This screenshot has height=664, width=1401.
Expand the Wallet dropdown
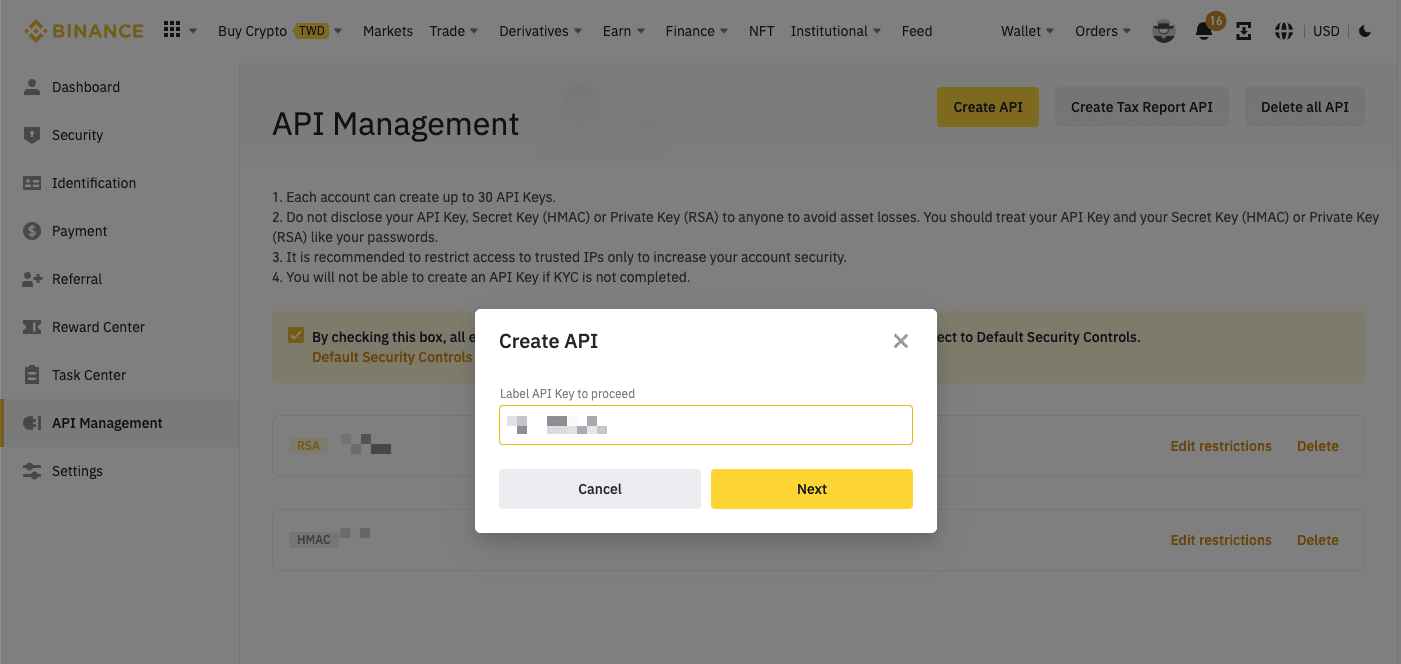tap(1027, 31)
